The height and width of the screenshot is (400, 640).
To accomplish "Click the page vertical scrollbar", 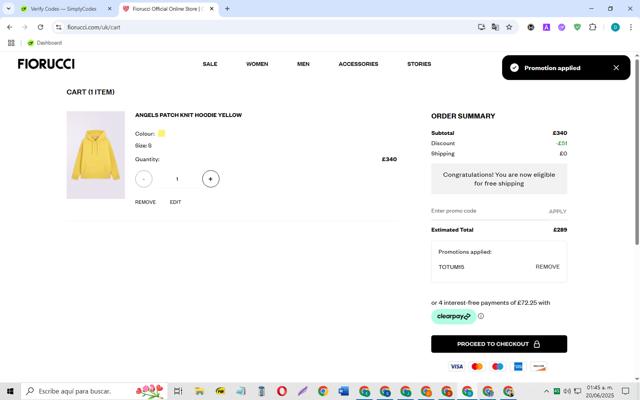I will [x=637, y=151].
